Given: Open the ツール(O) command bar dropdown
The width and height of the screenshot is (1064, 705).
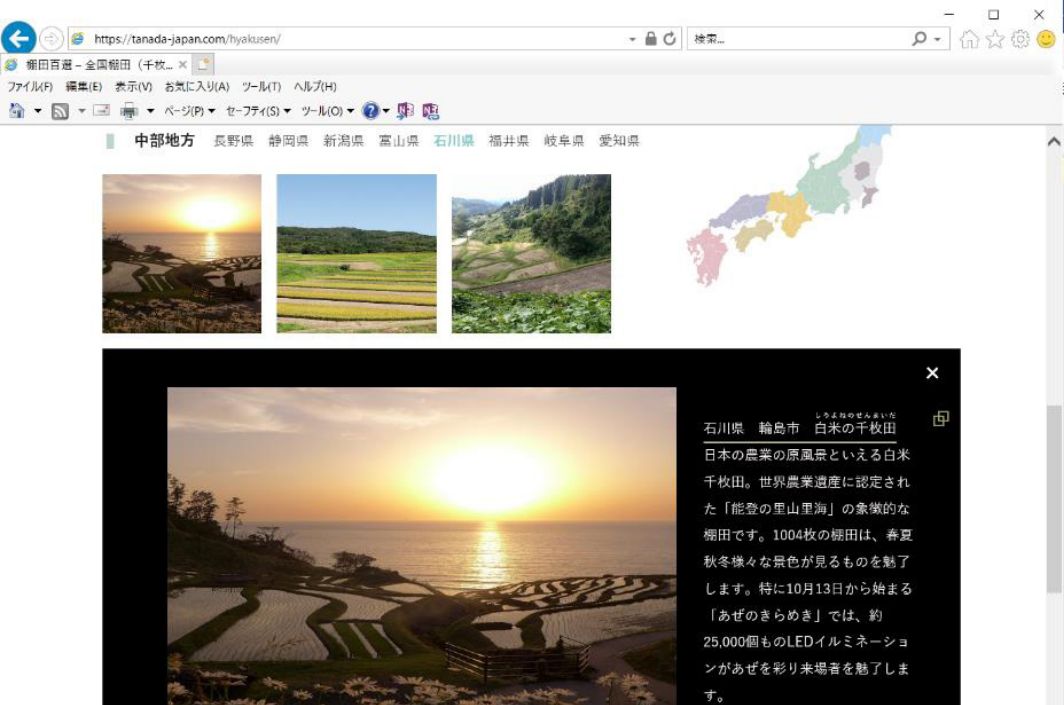Looking at the screenshot, I should [x=328, y=111].
